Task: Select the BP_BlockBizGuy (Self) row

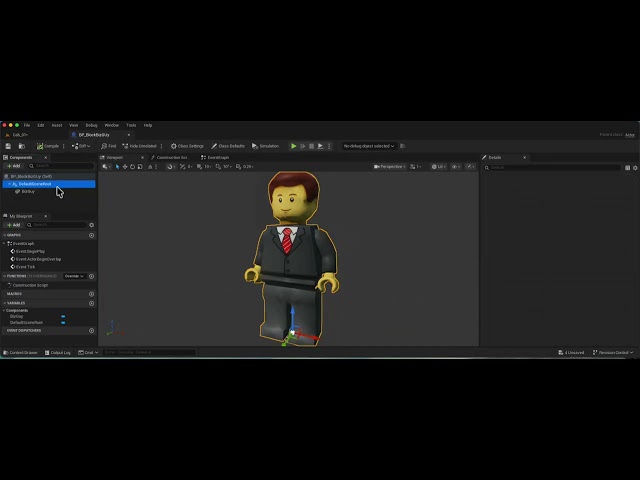Action: (49, 176)
